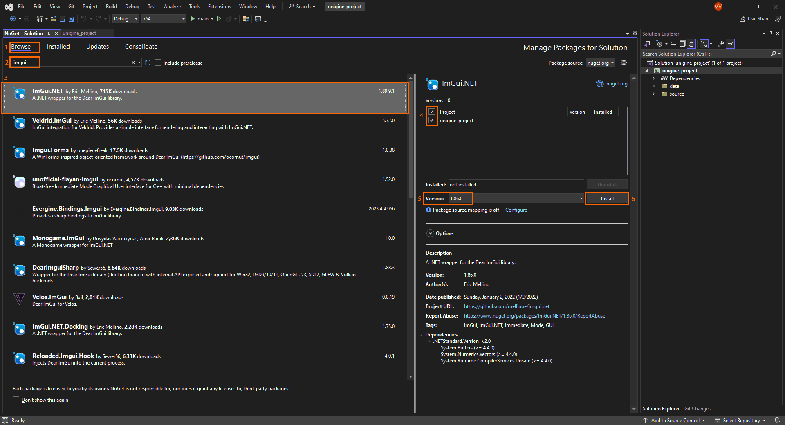This screenshot has height=425, width=785.
Task: Switch to the Browse tab
Action: tap(21, 47)
